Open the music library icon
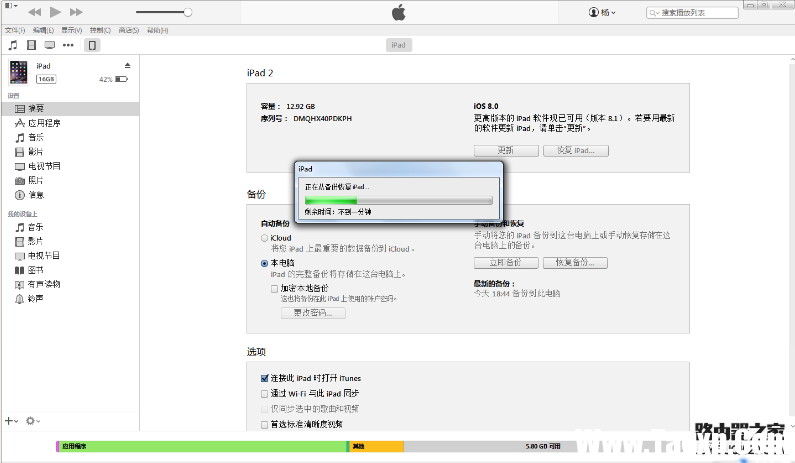 click(13, 45)
